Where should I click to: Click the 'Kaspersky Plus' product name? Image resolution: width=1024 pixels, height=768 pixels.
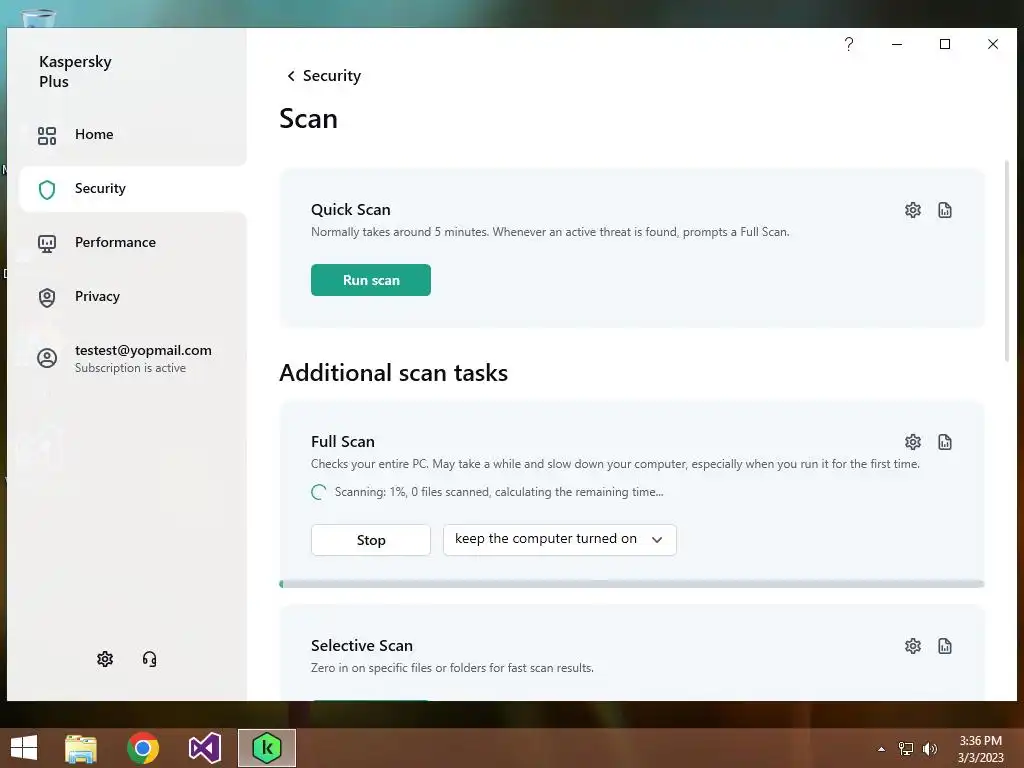click(x=75, y=71)
